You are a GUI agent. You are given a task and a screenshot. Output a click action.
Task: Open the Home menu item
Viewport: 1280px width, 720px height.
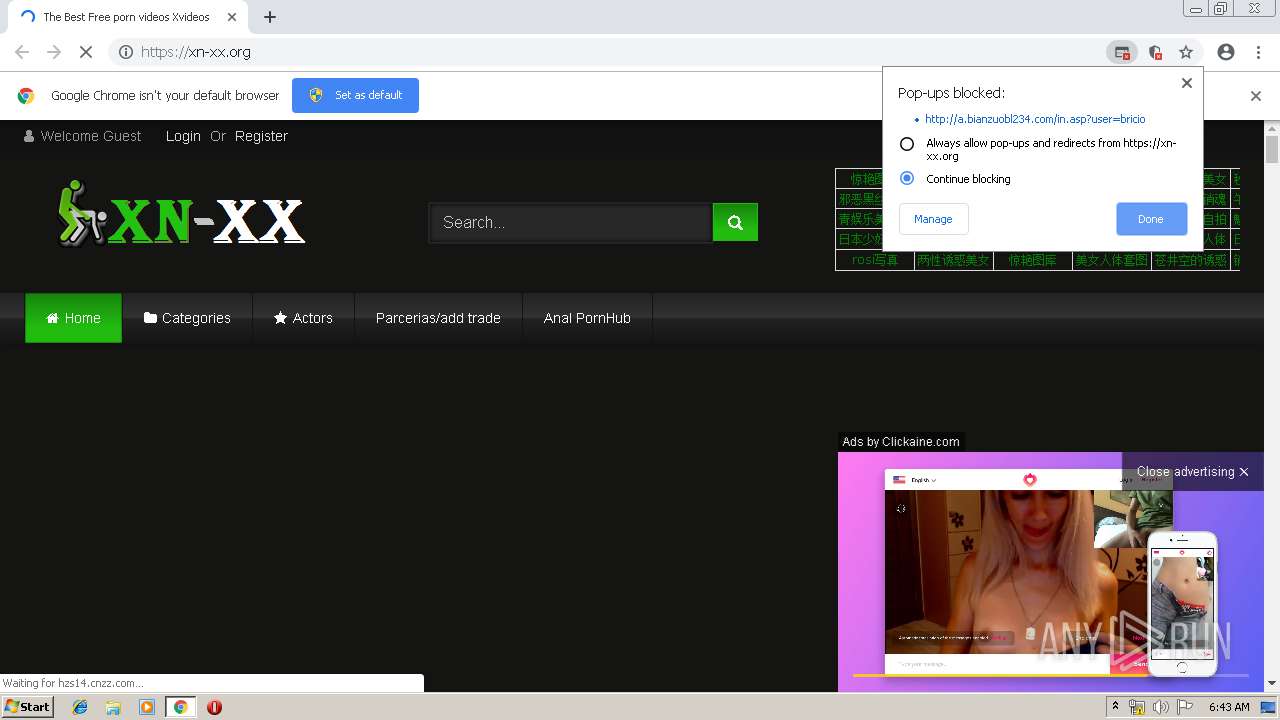(x=73, y=318)
